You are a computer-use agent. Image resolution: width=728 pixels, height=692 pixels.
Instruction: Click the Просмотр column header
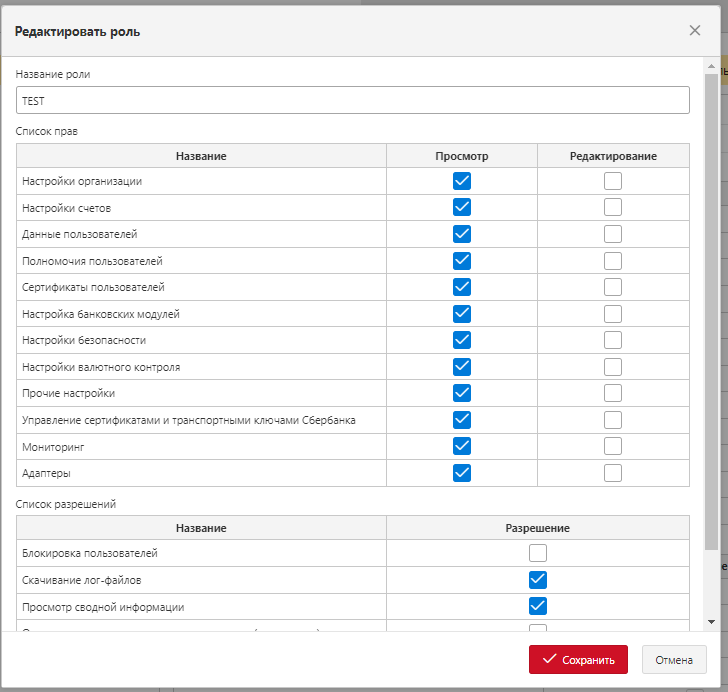(x=462, y=156)
